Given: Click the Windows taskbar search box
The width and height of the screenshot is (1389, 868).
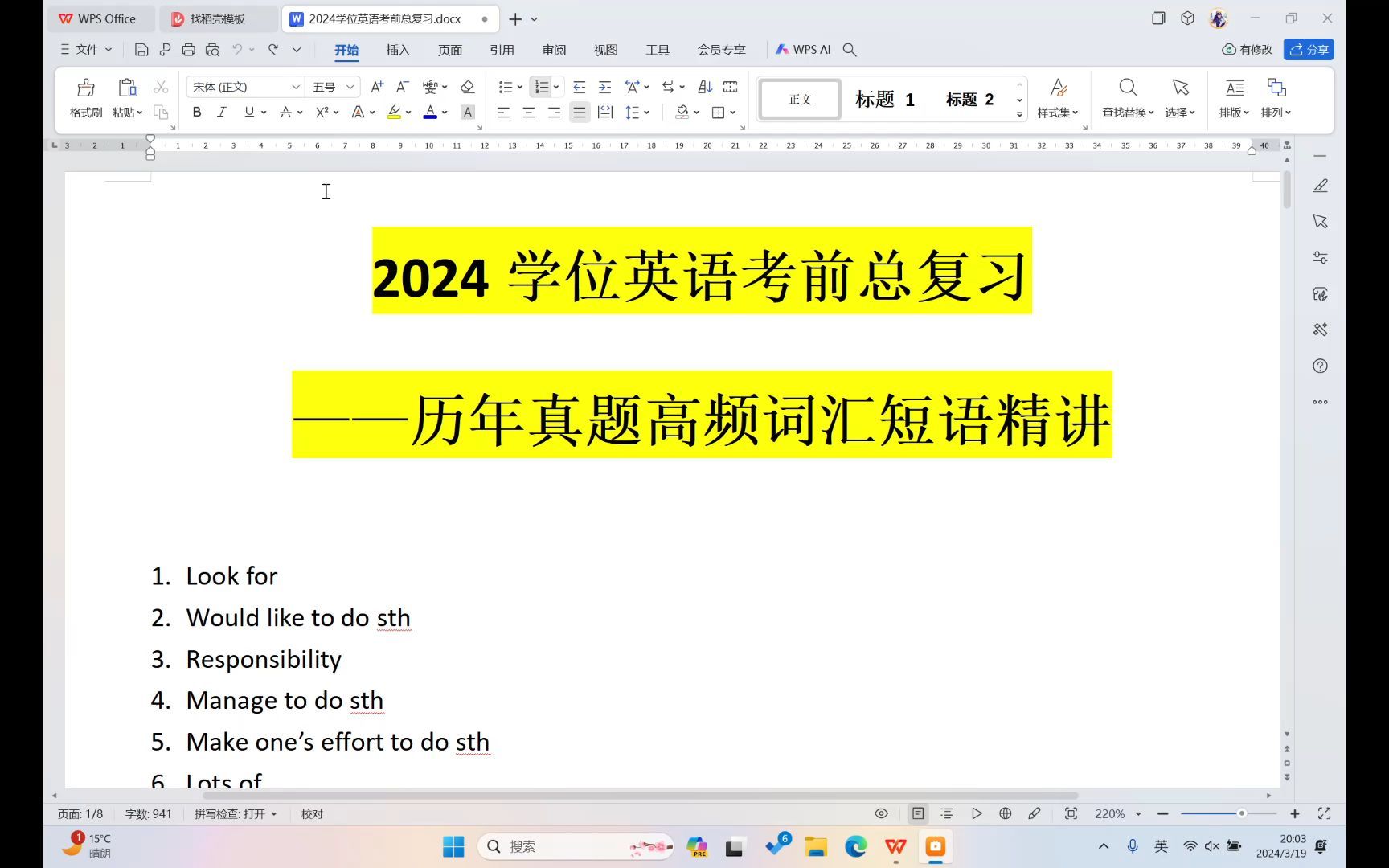Looking at the screenshot, I should point(576,846).
